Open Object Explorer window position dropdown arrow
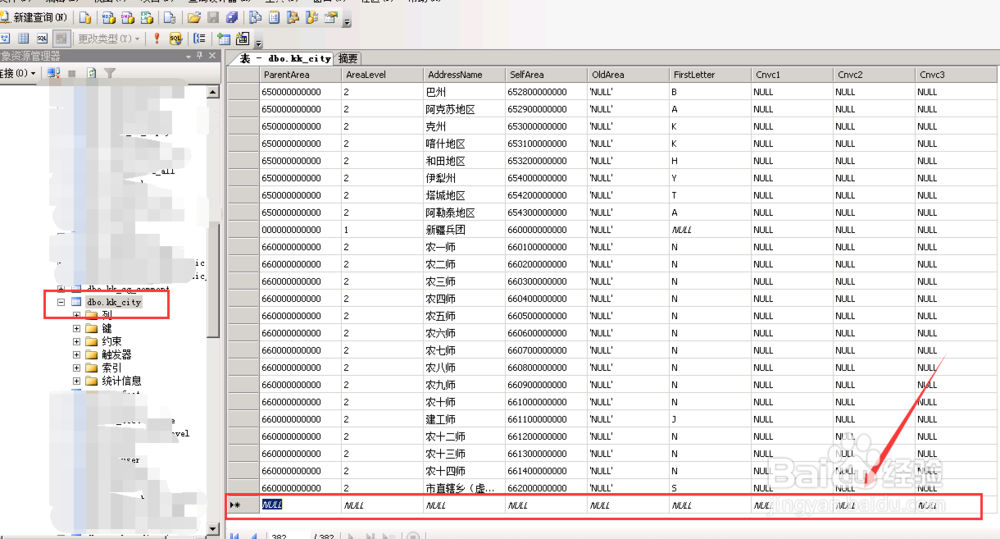 click(x=188, y=56)
